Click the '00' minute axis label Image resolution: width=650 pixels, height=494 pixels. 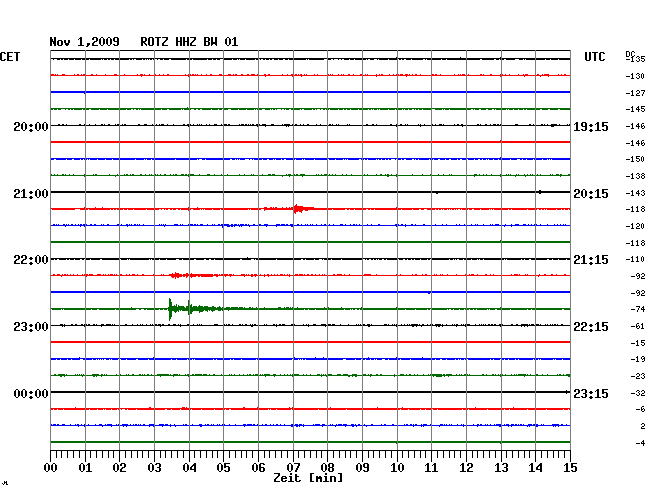(x=51, y=467)
